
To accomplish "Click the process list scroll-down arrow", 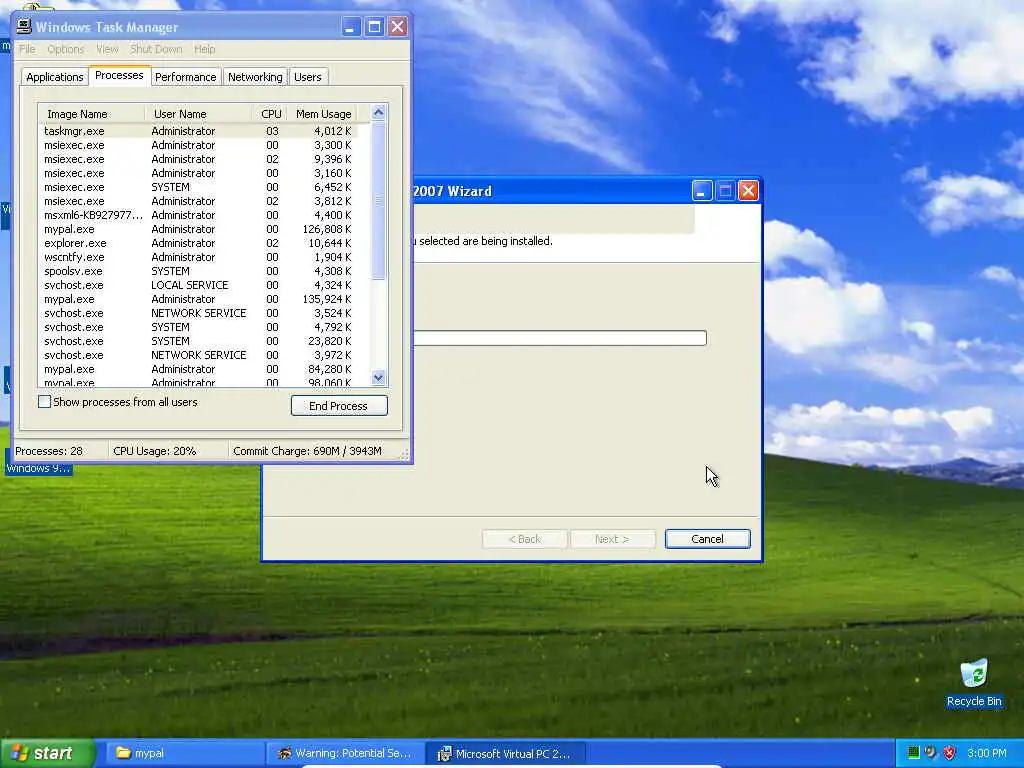I will pos(378,377).
